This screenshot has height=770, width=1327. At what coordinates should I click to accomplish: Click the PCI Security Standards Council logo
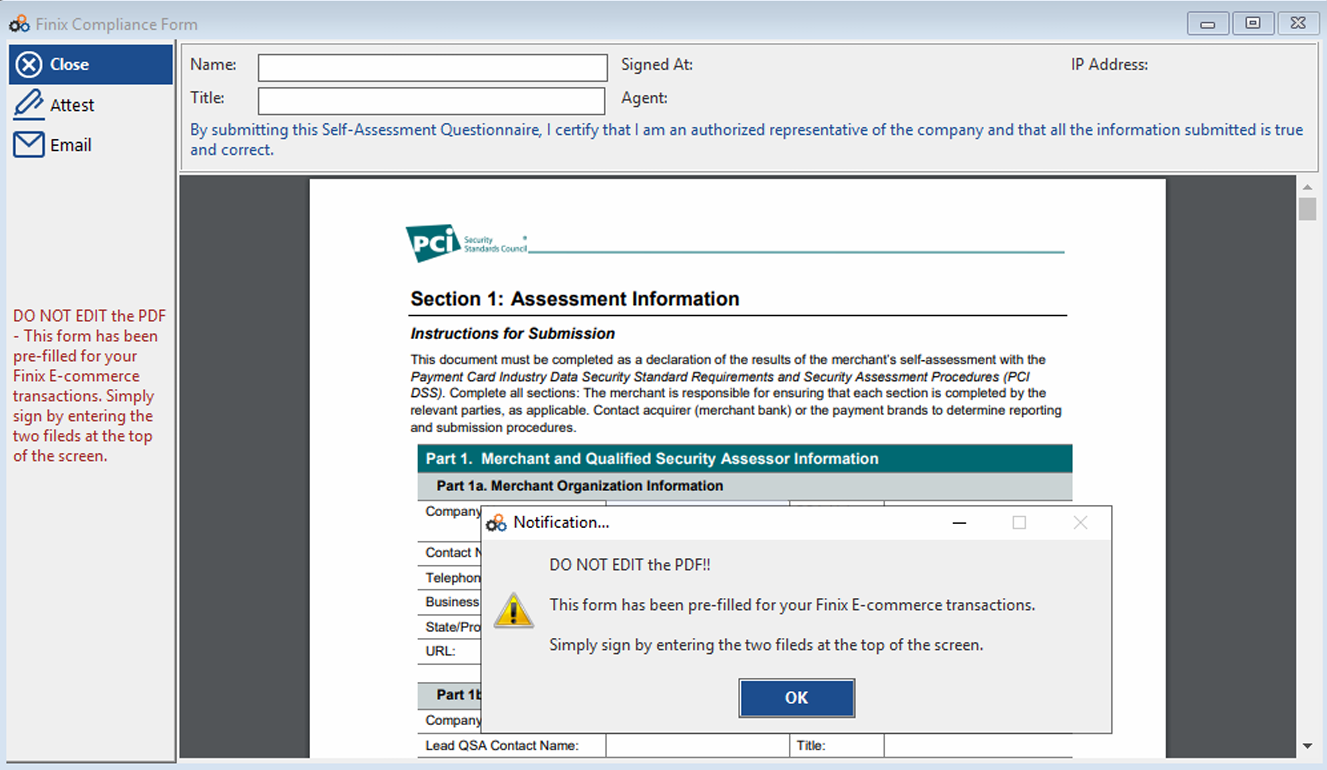466,243
